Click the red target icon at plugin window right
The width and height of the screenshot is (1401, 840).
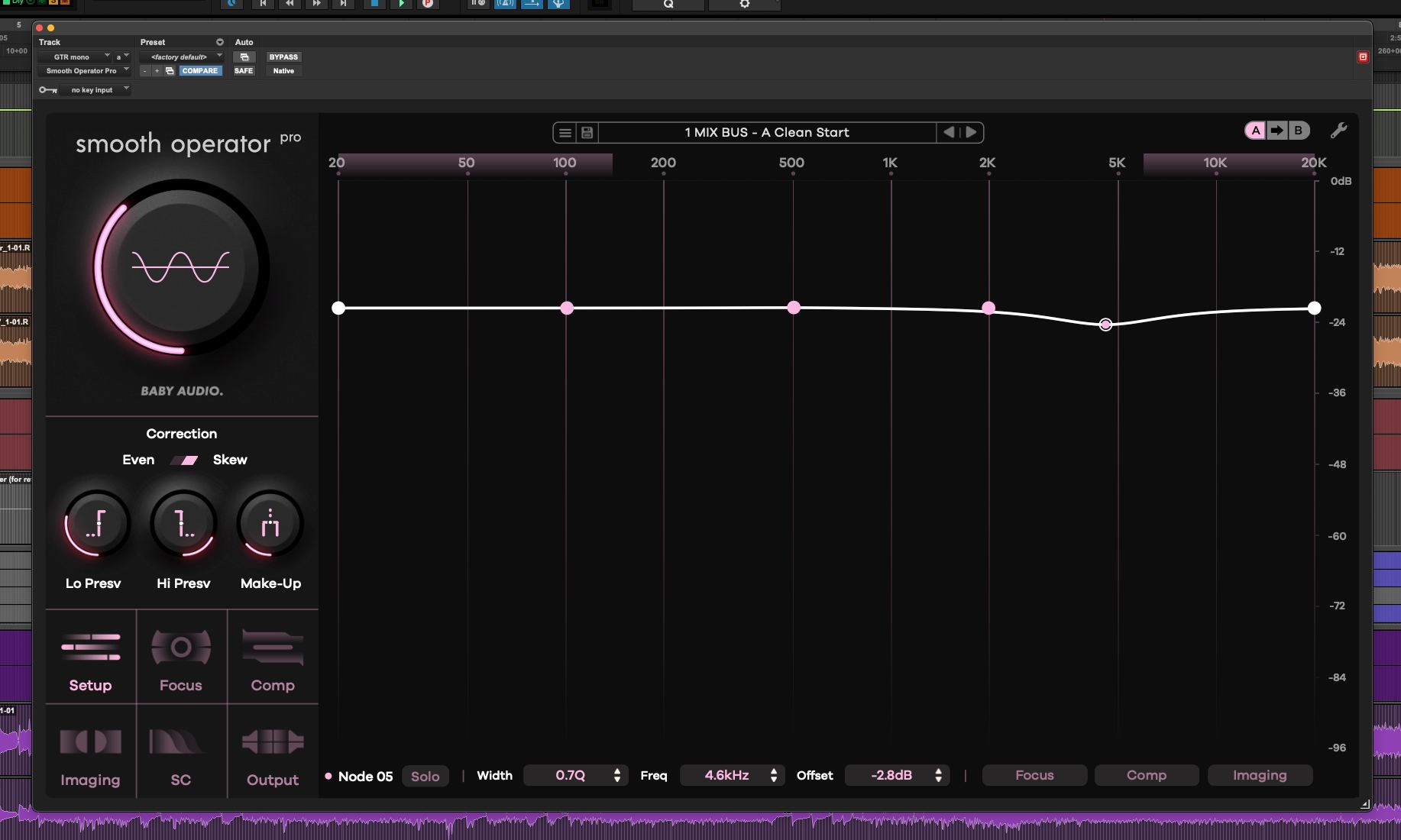1363,57
